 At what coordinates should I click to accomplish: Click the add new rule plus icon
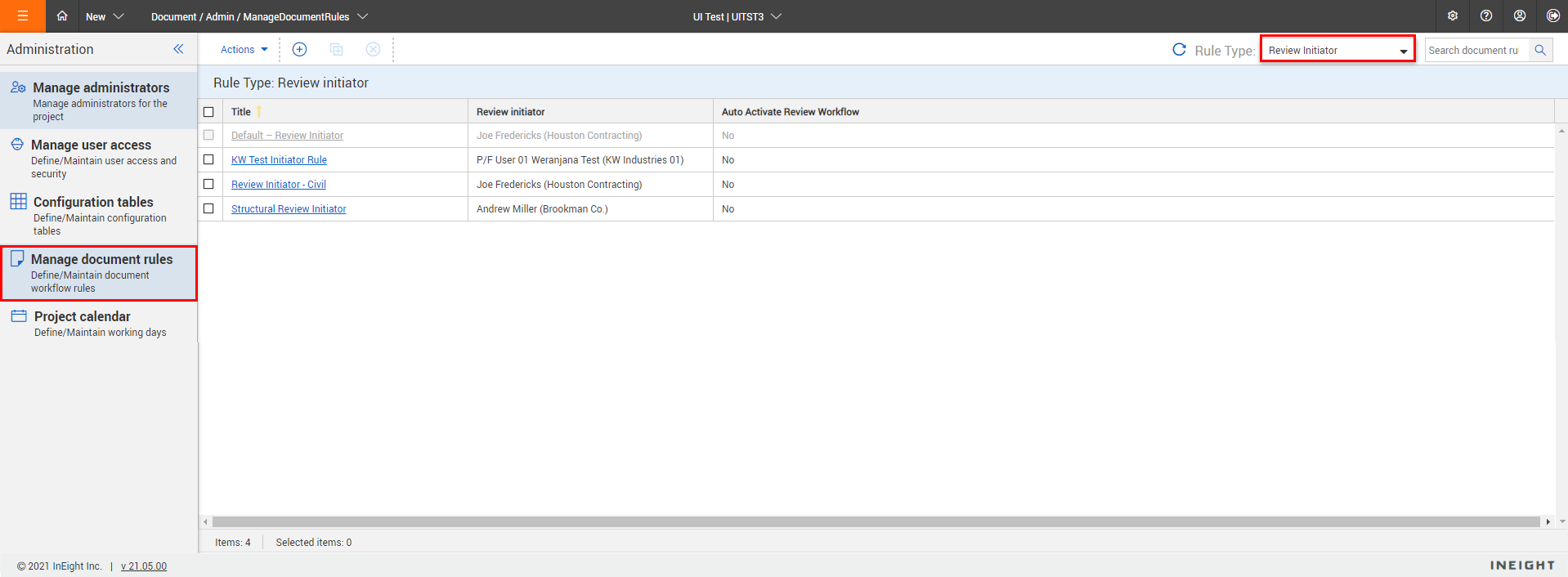pos(299,50)
